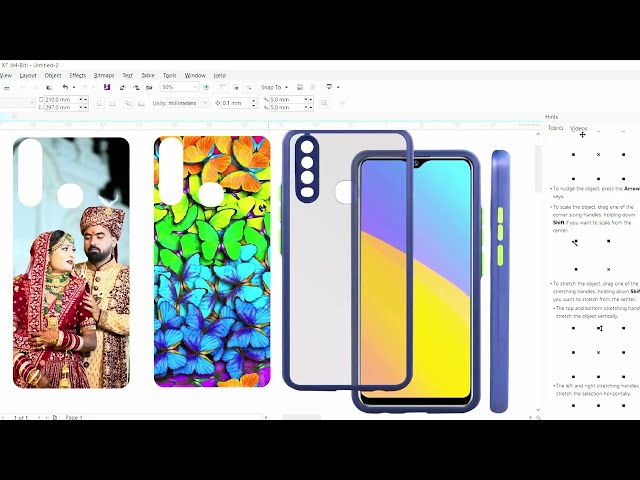Click the purple Search Content icon

tap(107, 87)
